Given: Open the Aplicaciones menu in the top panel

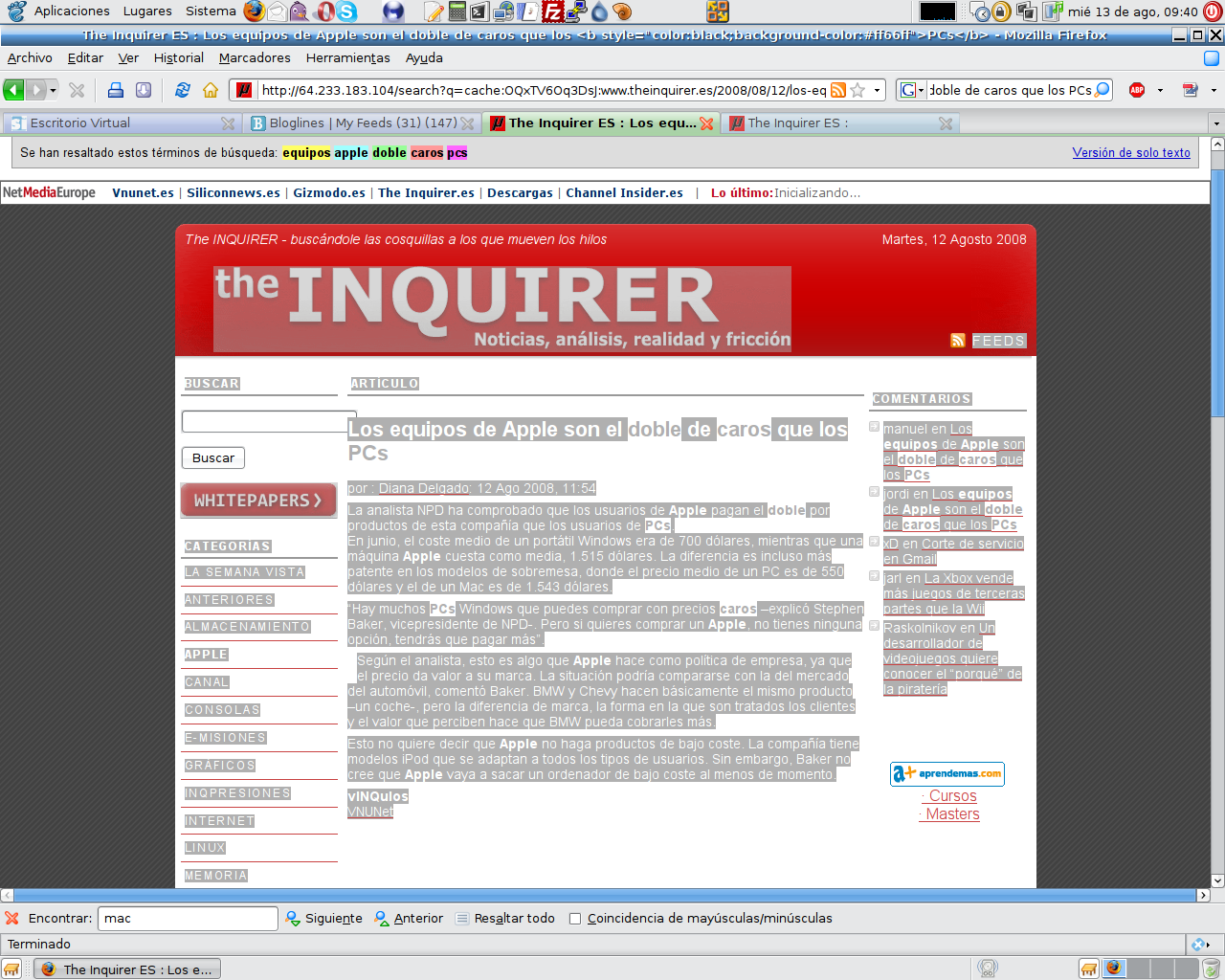Looking at the screenshot, I should point(72,11).
